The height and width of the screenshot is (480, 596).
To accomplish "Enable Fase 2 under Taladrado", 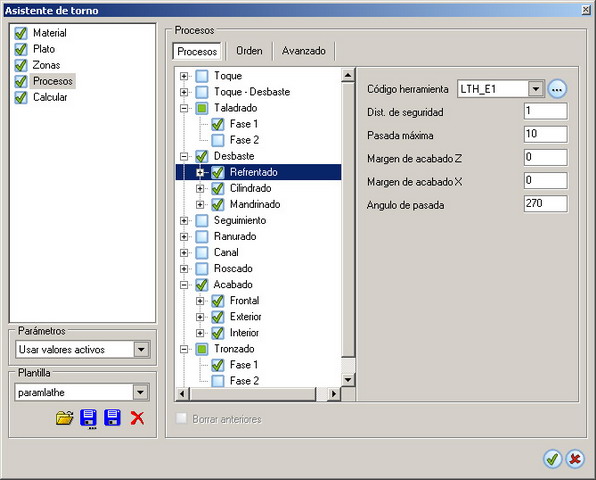I will 217,140.
